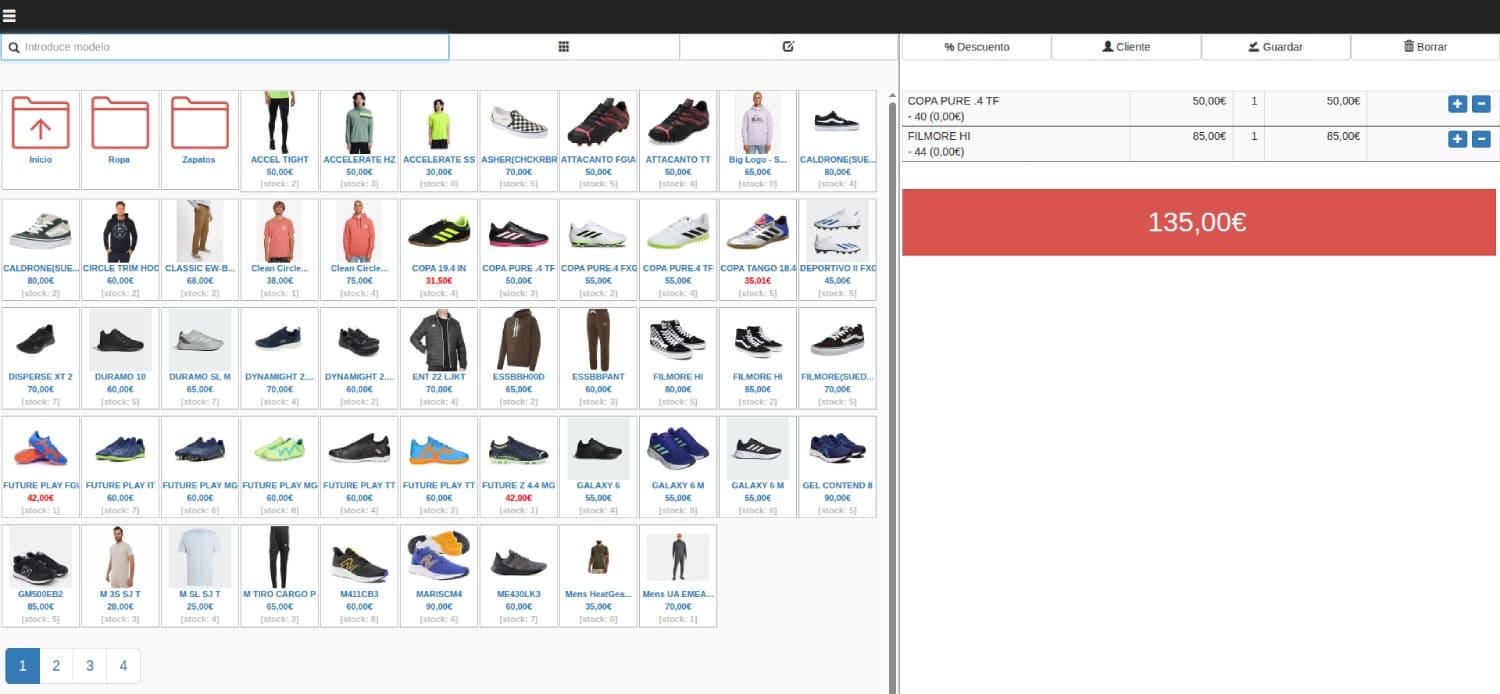The height and width of the screenshot is (694, 1500).
Task: Click the Cliente button
Action: pos(1126,47)
